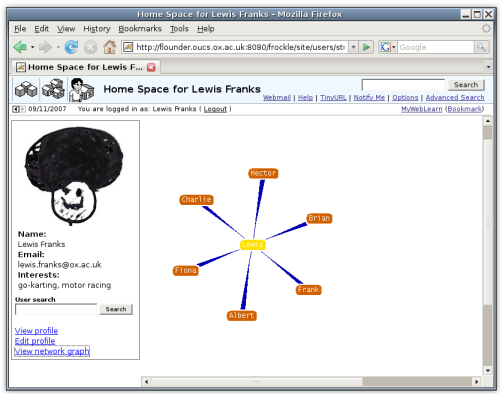Image resolution: width=502 pixels, height=394 pixels.
Task: Open the History menu
Action: click(x=97, y=29)
